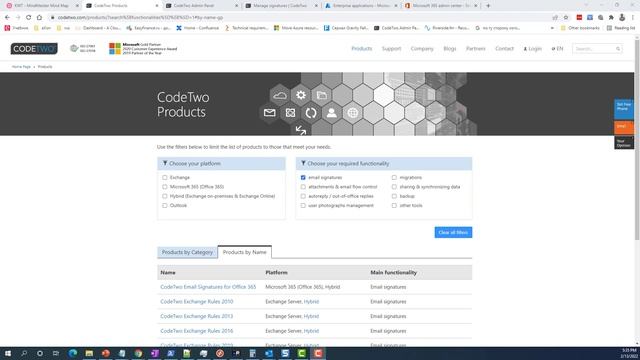Close the CodeTwo Admin Panel tab
Viewport: 640px width, 360px height.
coord(236,6)
